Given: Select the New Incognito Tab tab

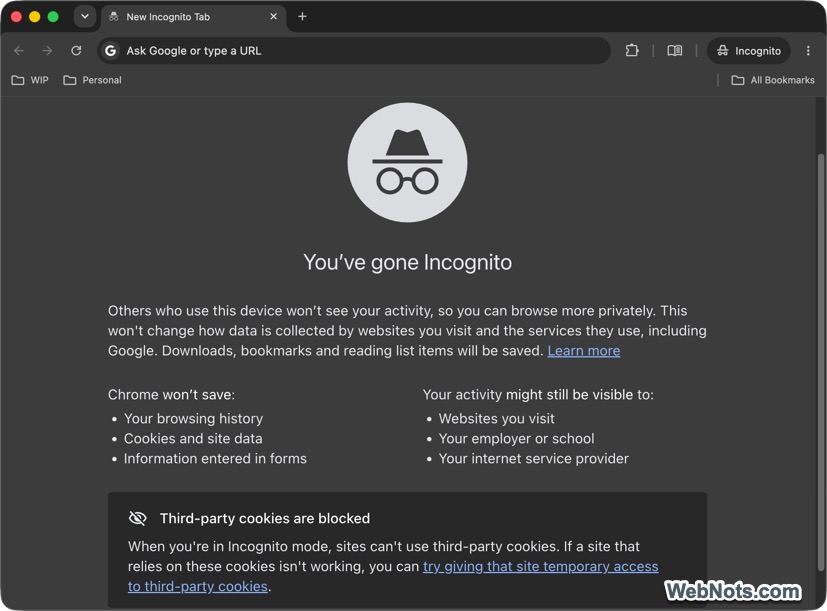Looking at the screenshot, I should 193,17.
